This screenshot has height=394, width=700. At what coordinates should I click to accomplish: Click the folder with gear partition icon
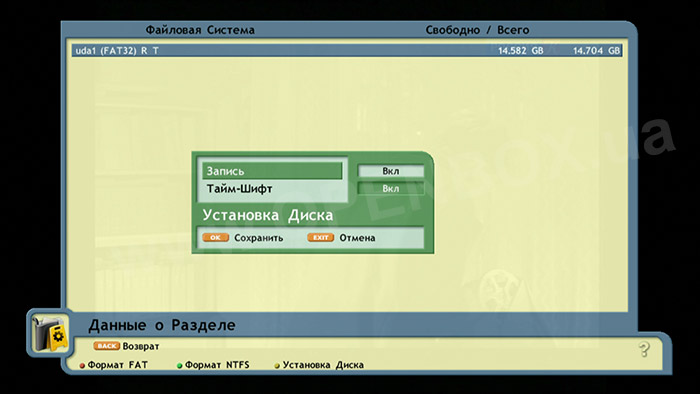point(50,333)
